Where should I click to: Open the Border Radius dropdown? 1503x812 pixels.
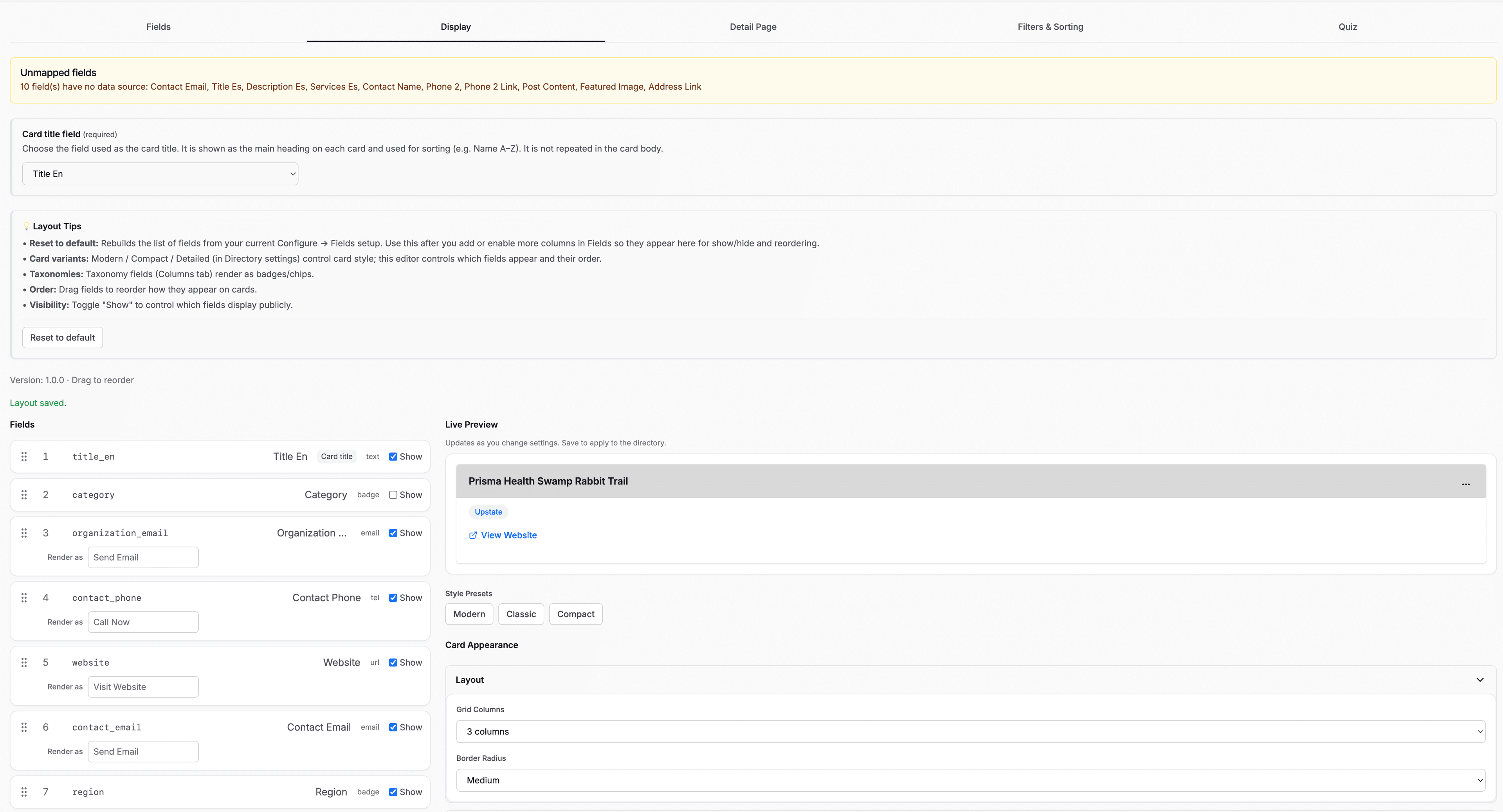(x=970, y=781)
